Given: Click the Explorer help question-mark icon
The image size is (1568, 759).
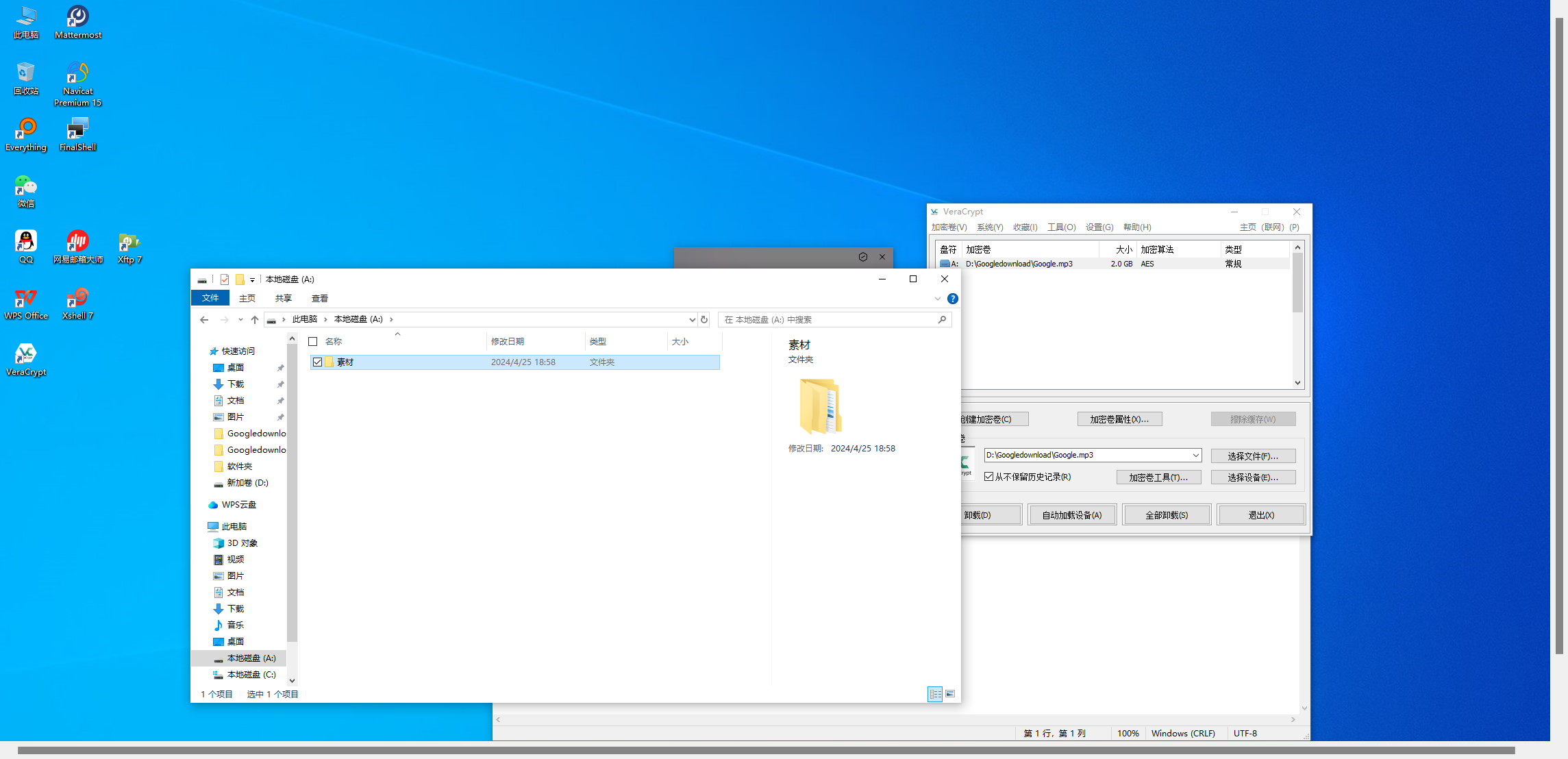Looking at the screenshot, I should [952, 299].
